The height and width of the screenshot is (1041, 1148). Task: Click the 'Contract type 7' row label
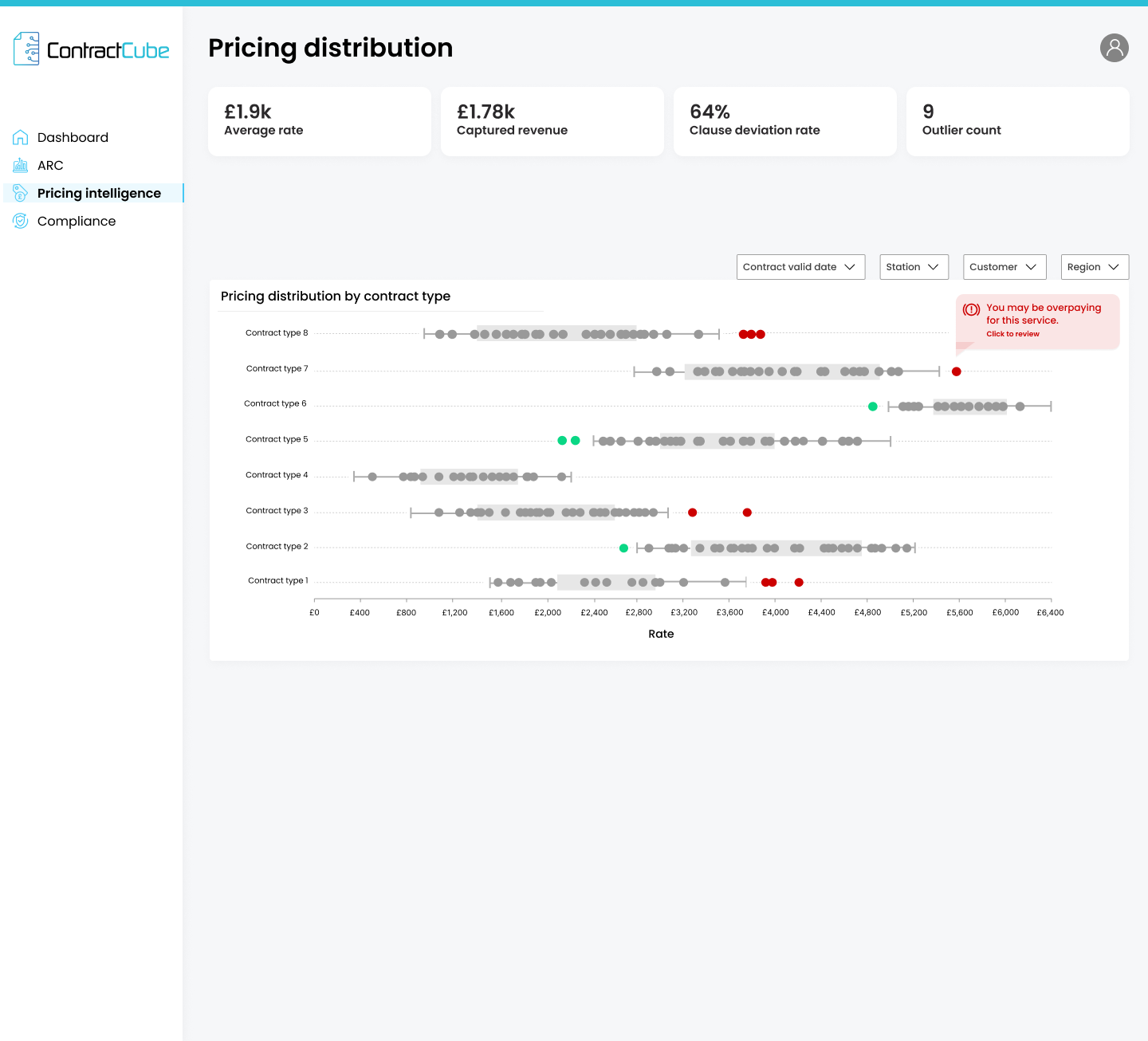[x=277, y=368]
